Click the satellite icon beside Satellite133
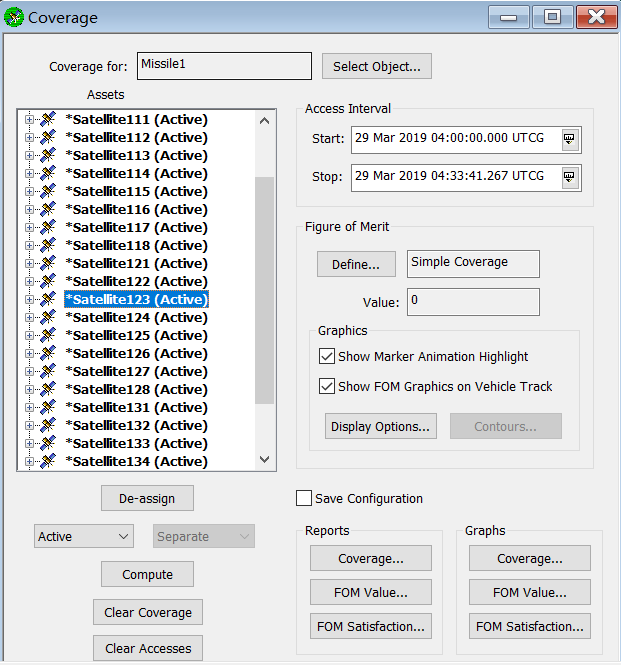Screen dimensions: 621x665 (x=48, y=443)
